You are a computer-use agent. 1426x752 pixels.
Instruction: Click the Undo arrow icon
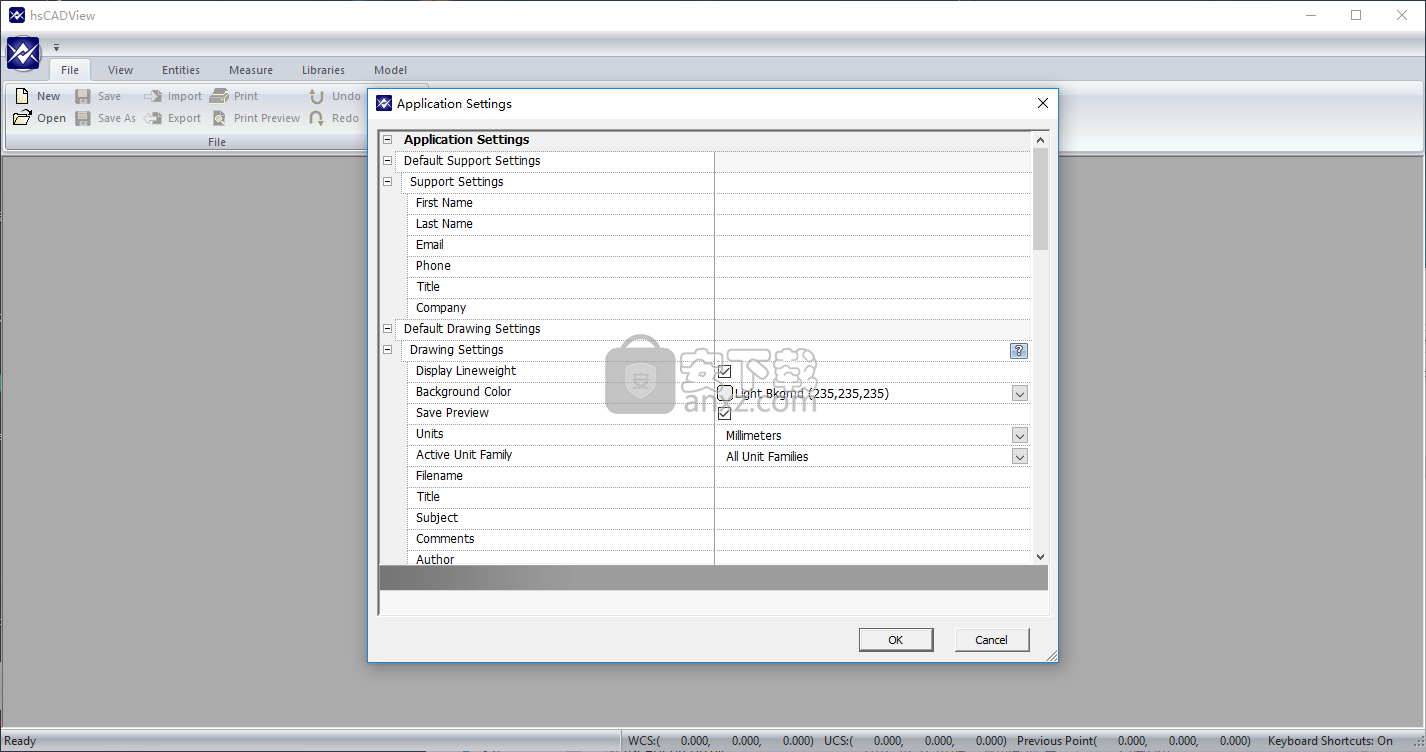point(317,96)
